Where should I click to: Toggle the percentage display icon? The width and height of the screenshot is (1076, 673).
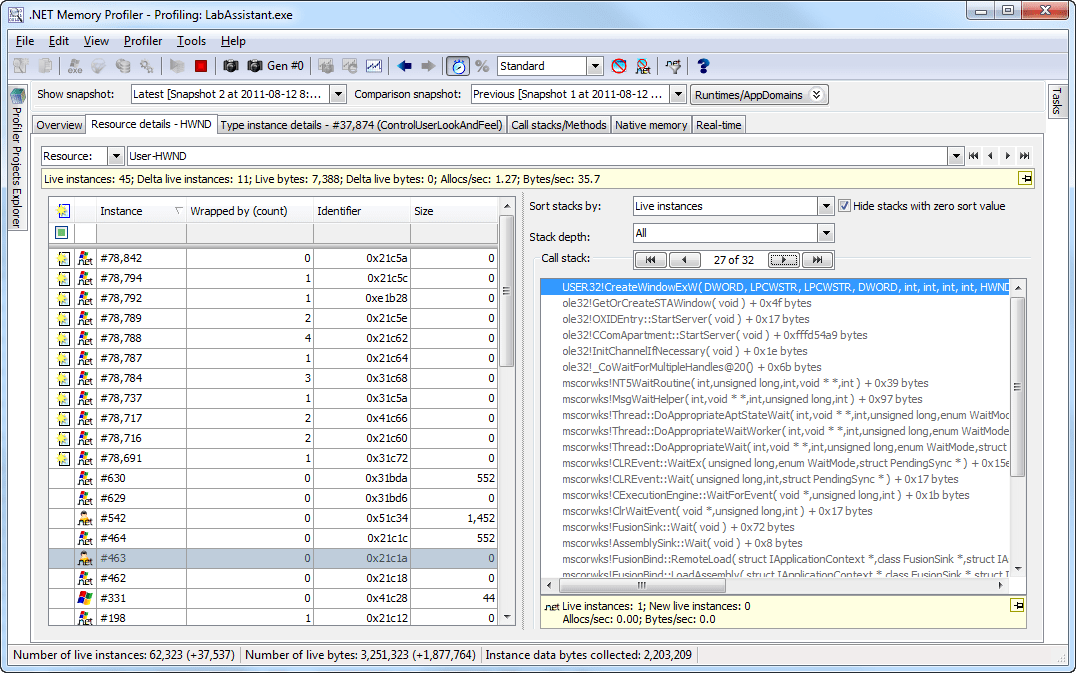(483, 66)
